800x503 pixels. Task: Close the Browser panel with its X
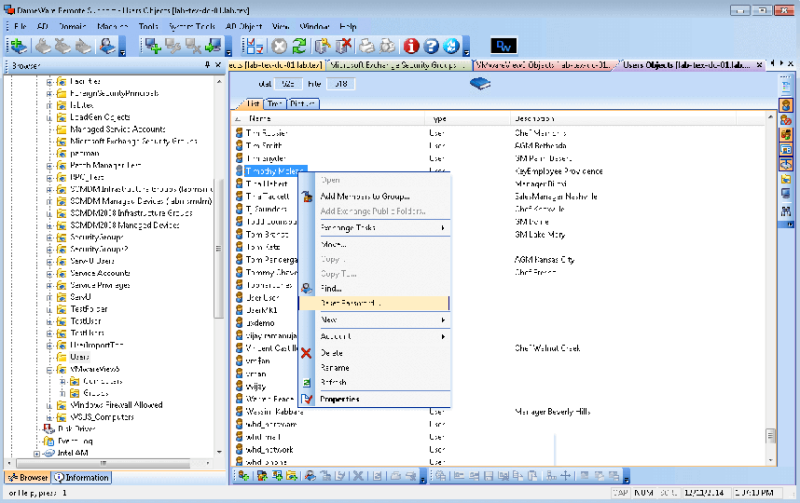coord(218,65)
